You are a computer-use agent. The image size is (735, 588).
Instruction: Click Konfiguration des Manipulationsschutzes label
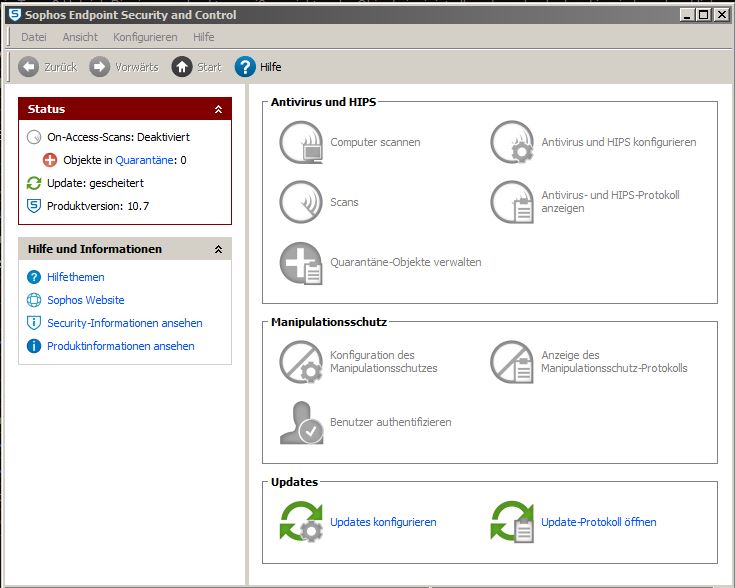pyautogui.click(x=384, y=362)
